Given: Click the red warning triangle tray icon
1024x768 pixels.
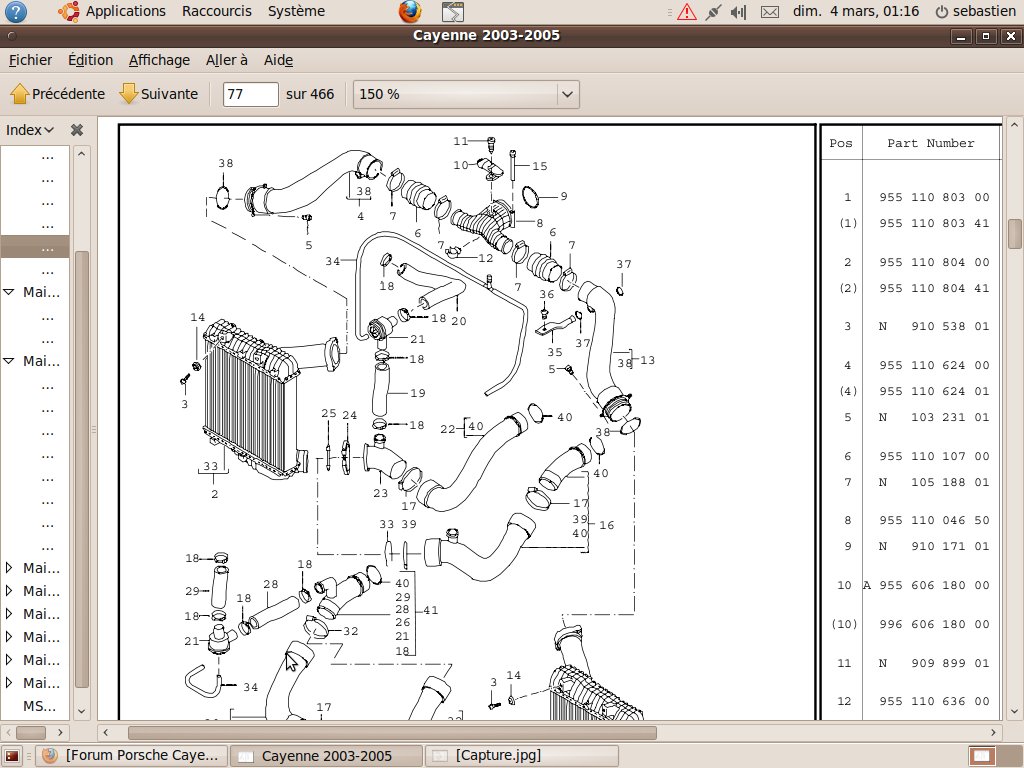Looking at the screenshot, I should (686, 12).
